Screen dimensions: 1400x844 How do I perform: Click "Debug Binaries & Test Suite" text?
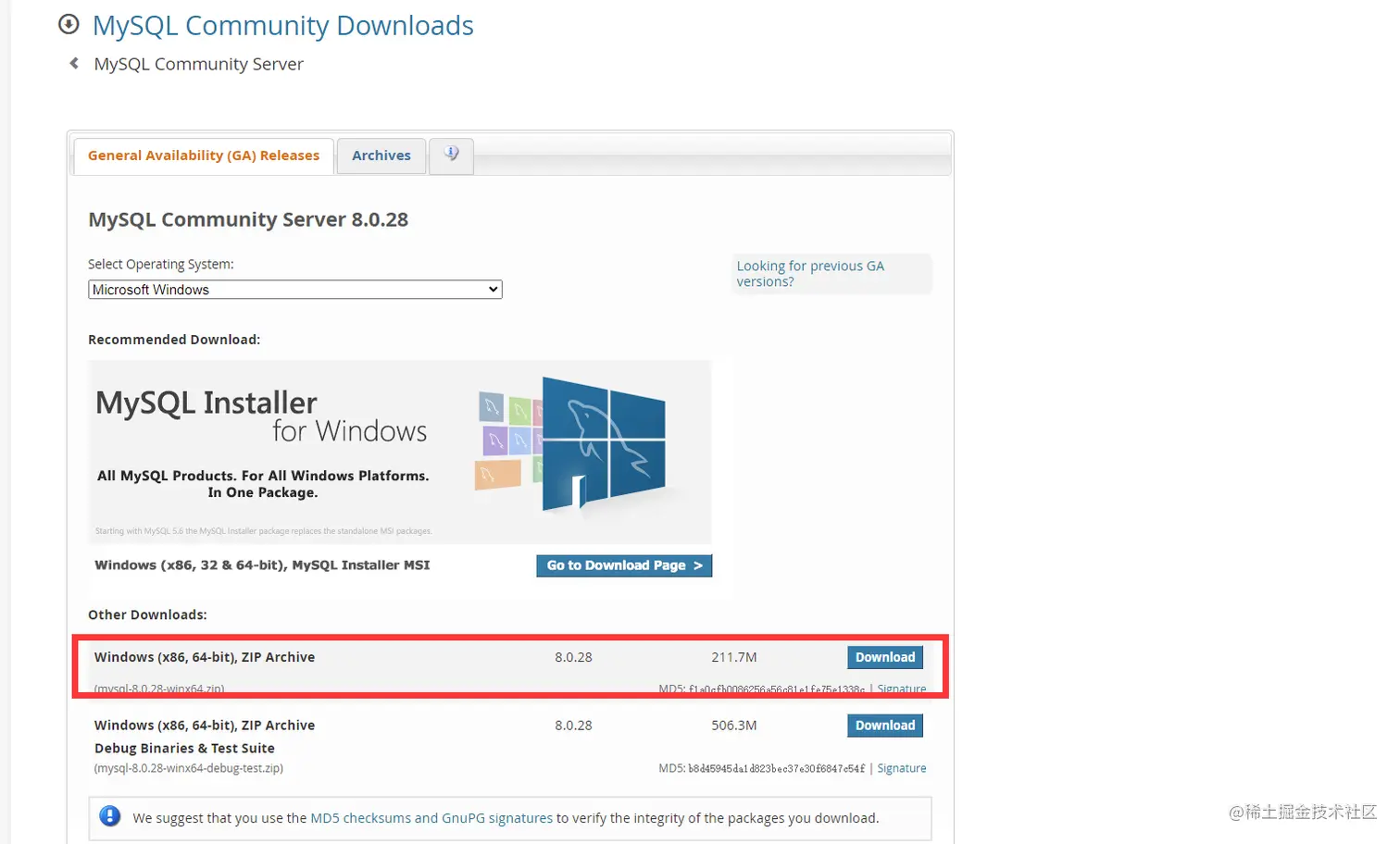point(184,748)
